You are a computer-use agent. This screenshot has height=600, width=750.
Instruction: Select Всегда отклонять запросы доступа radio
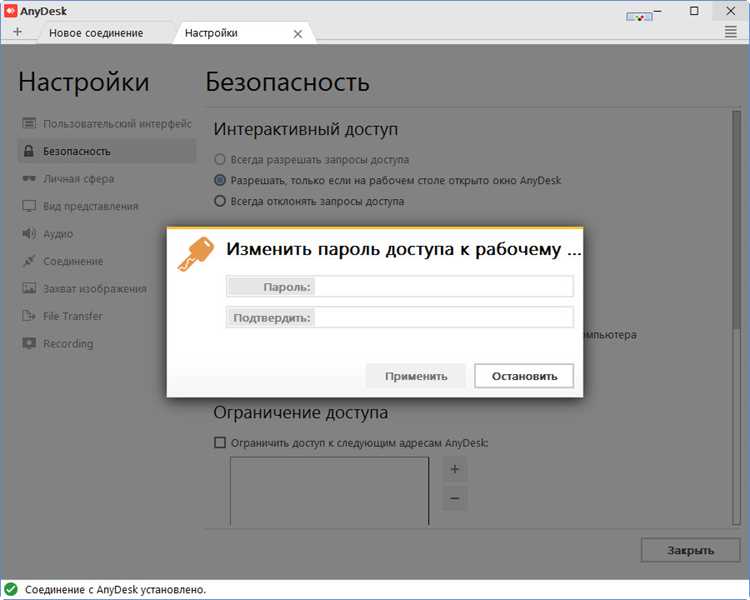220,201
